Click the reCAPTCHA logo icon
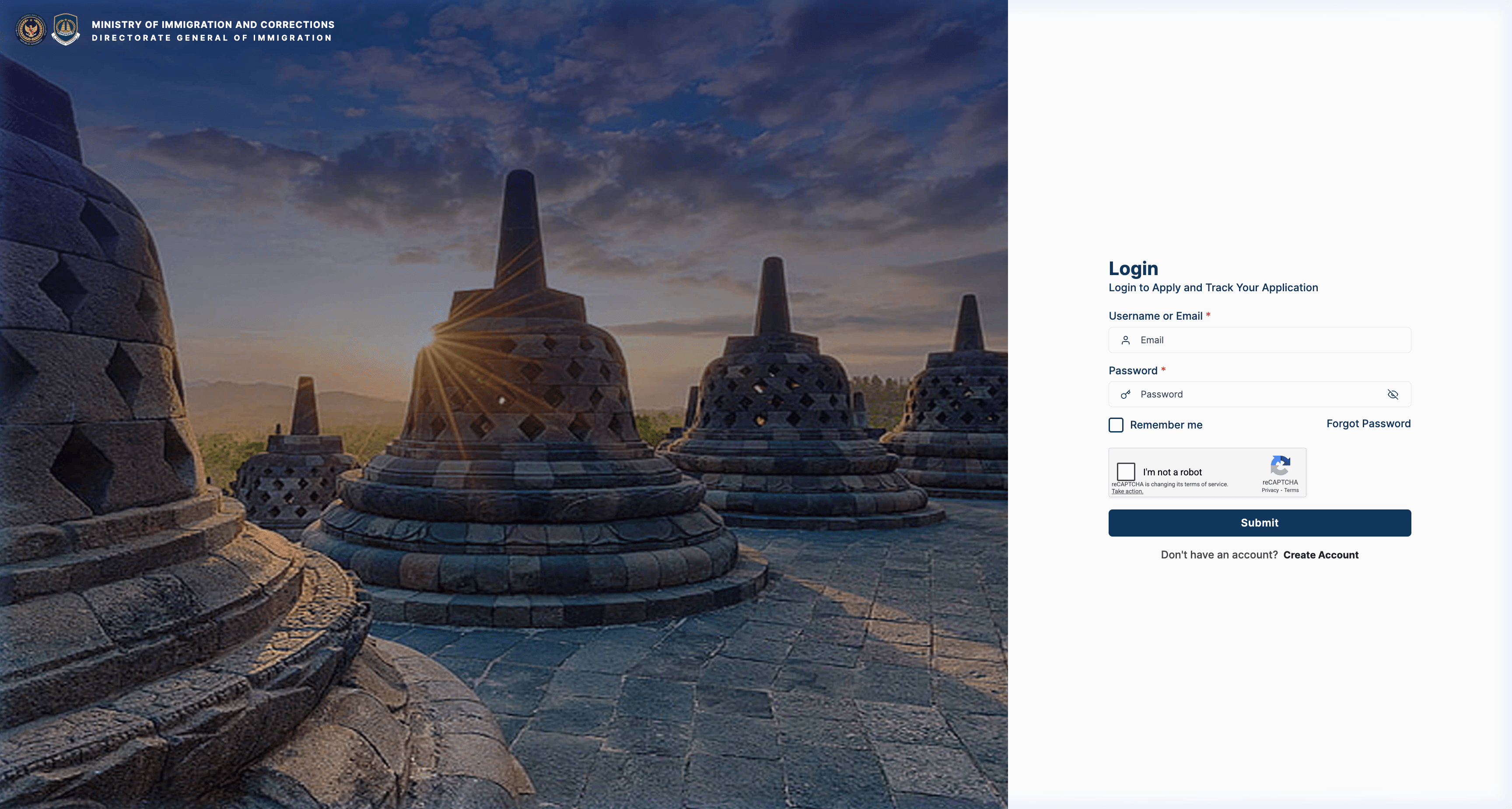 1280,466
